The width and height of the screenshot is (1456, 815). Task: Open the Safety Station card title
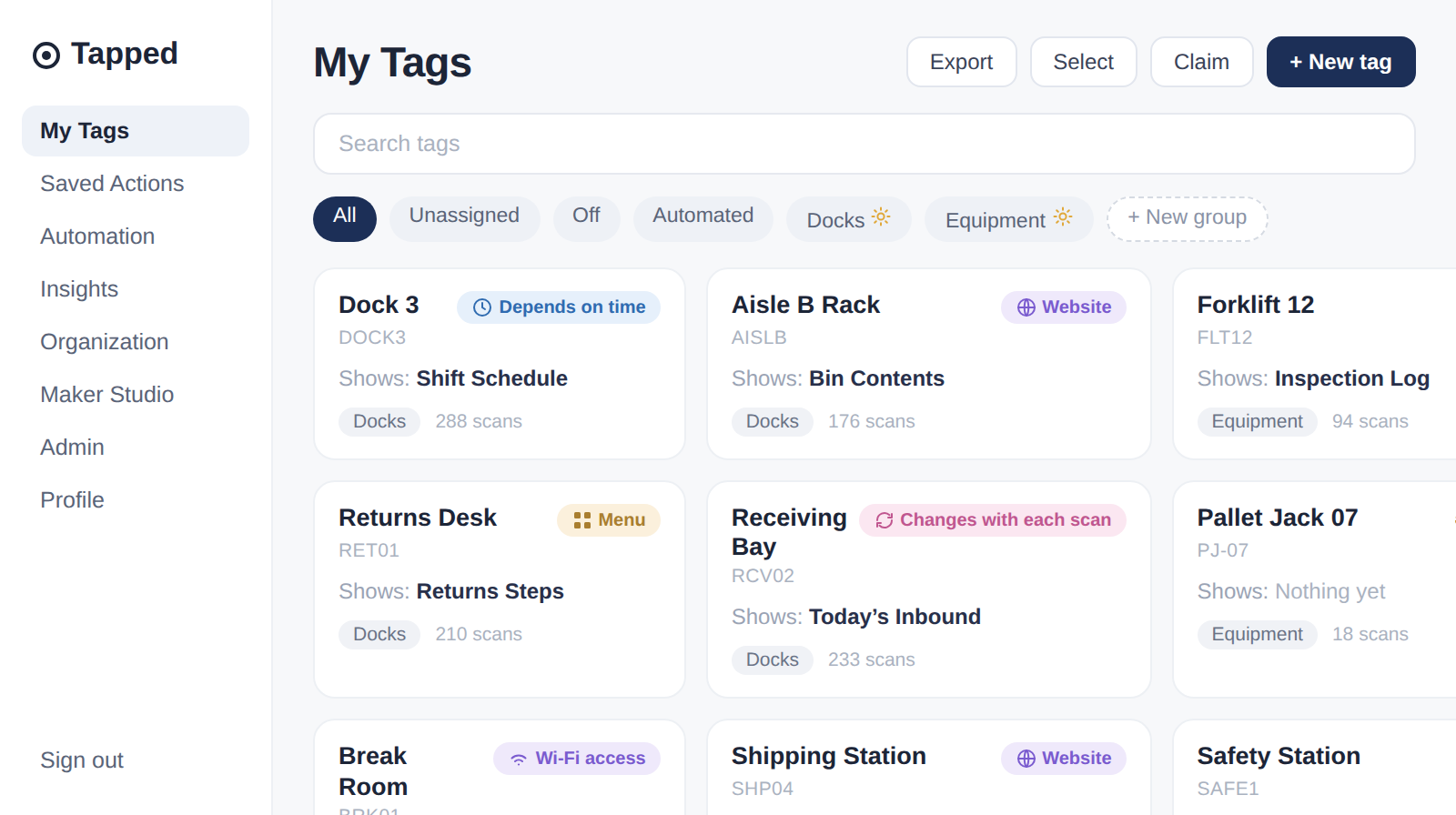[1279, 756]
